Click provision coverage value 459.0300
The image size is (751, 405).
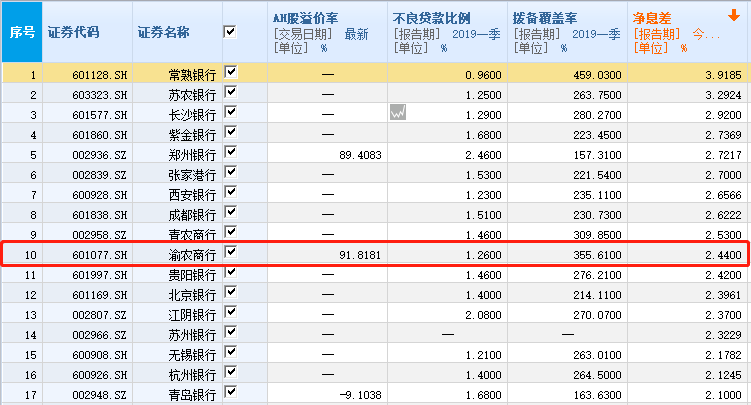pyautogui.click(x=597, y=75)
